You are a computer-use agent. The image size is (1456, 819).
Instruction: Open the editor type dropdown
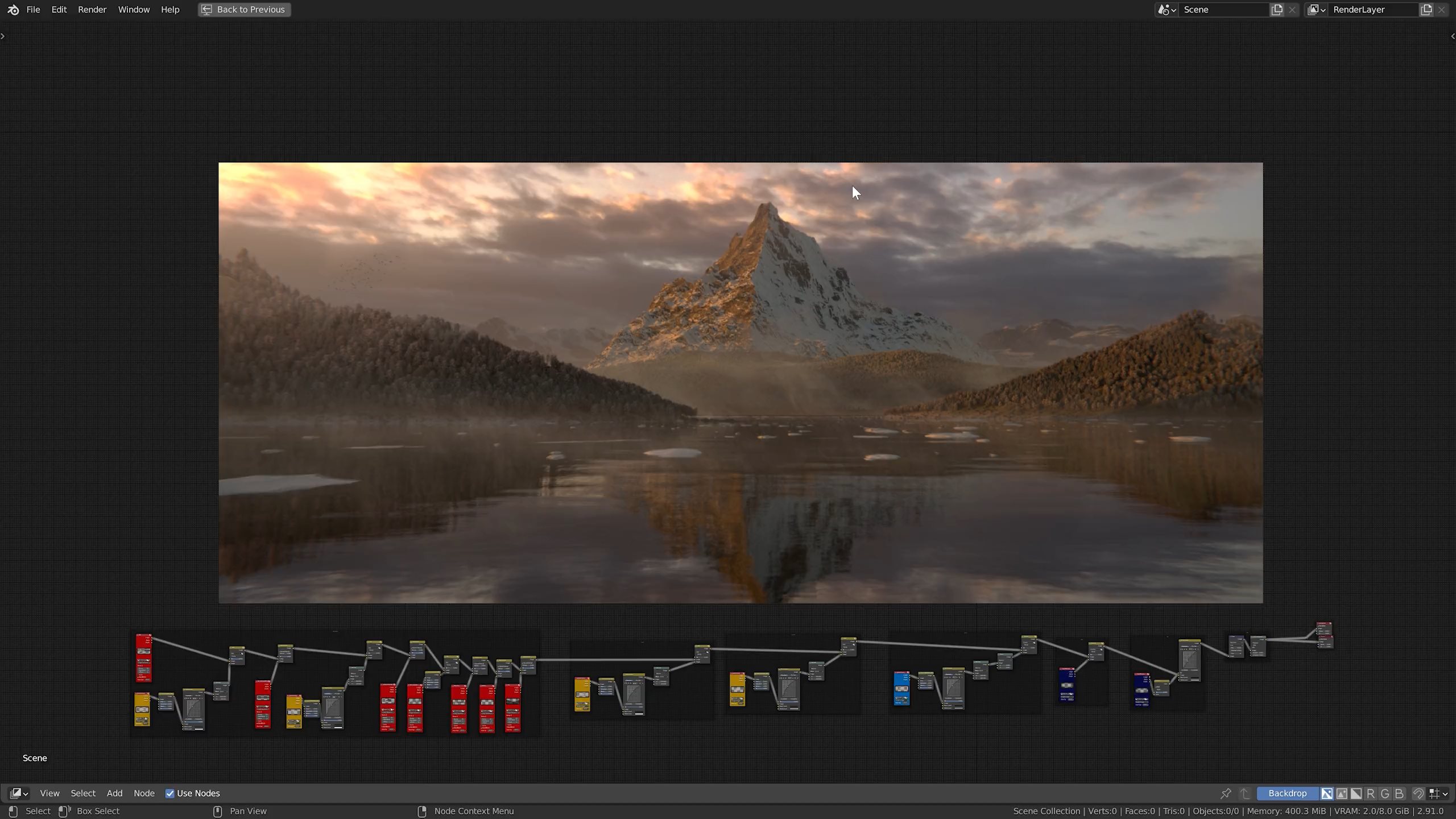pyautogui.click(x=19, y=793)
